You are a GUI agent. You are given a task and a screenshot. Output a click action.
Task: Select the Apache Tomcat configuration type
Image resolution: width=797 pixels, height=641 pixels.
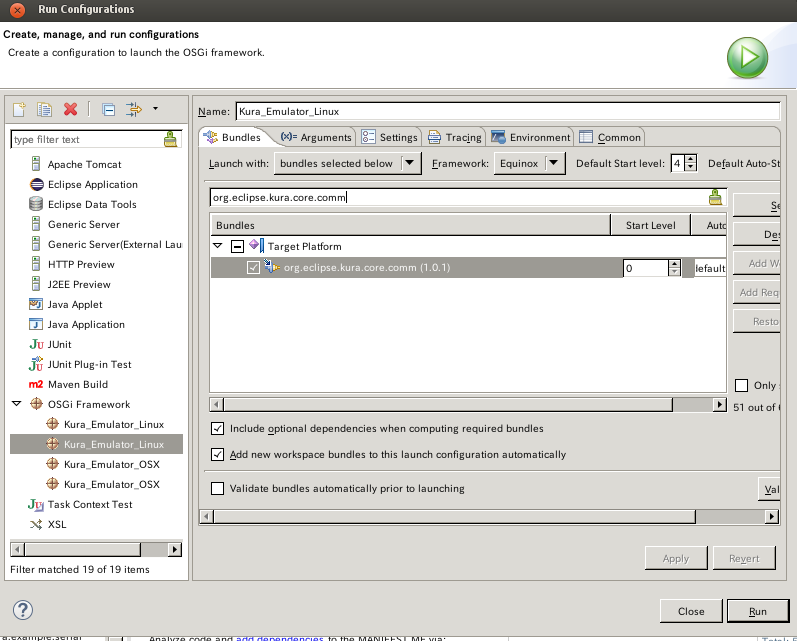click(84, 165)
